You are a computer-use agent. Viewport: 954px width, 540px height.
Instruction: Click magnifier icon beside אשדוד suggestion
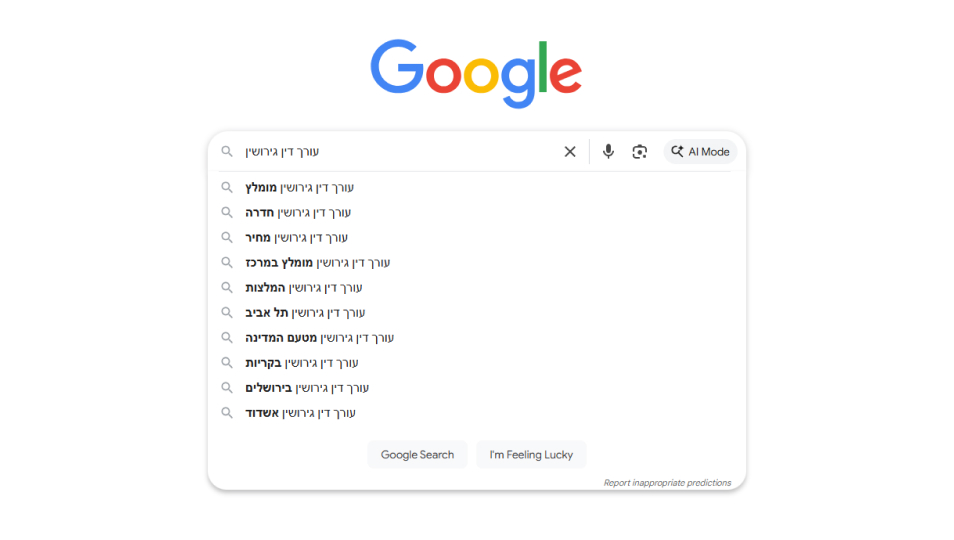click(227, 412)
